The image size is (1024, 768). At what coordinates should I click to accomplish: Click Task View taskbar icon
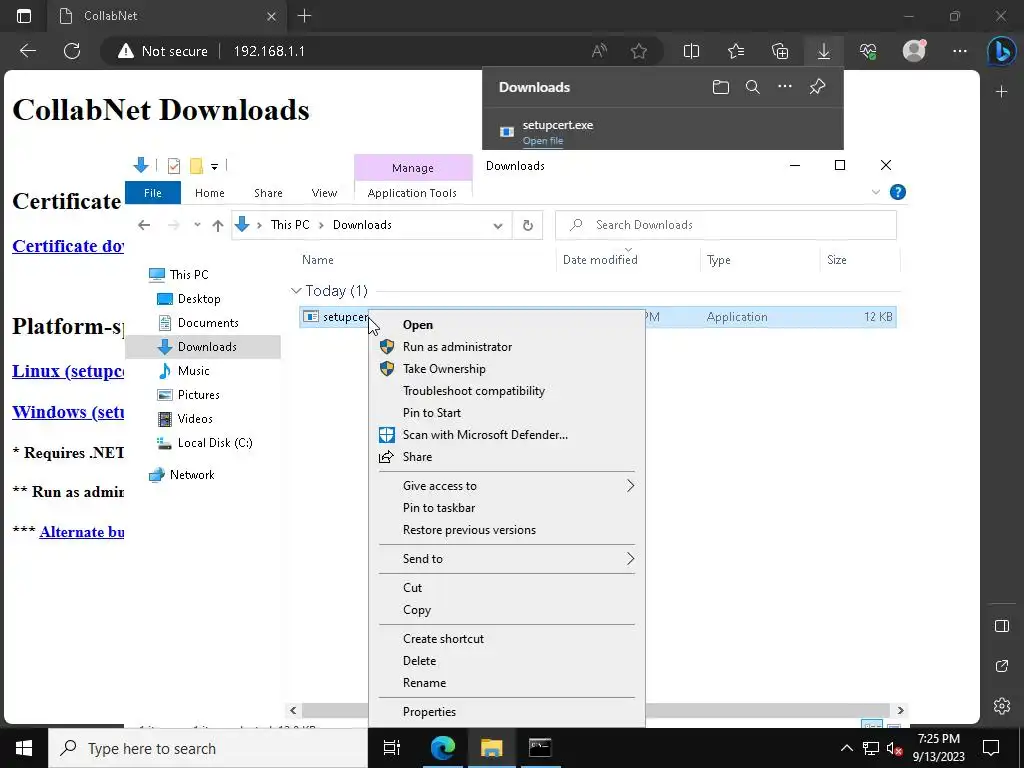(392, 748)
